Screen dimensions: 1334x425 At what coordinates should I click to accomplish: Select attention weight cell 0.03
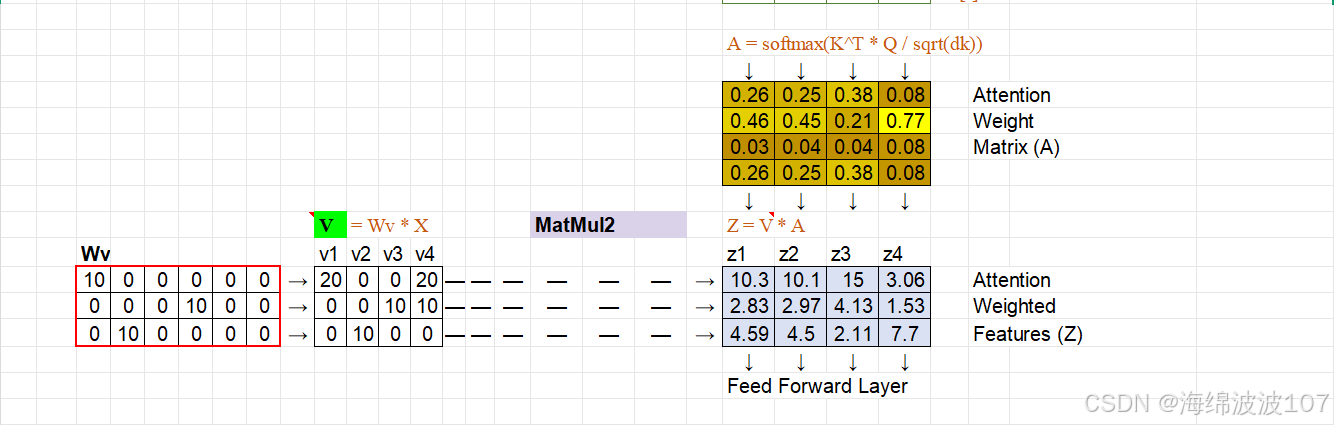click(x=749, y=148)
